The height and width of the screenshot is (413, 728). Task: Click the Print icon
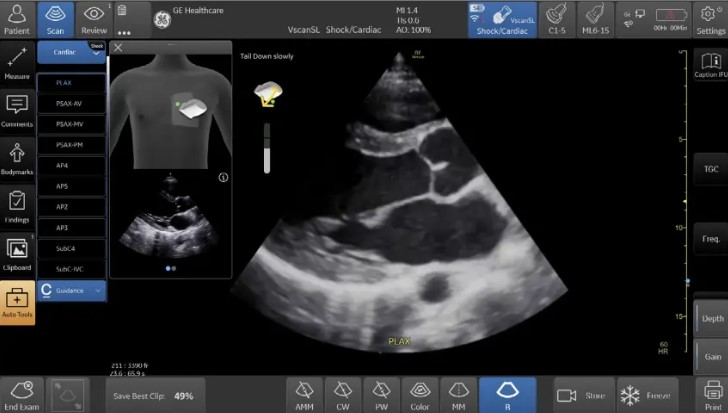click(x=712, y=394)
